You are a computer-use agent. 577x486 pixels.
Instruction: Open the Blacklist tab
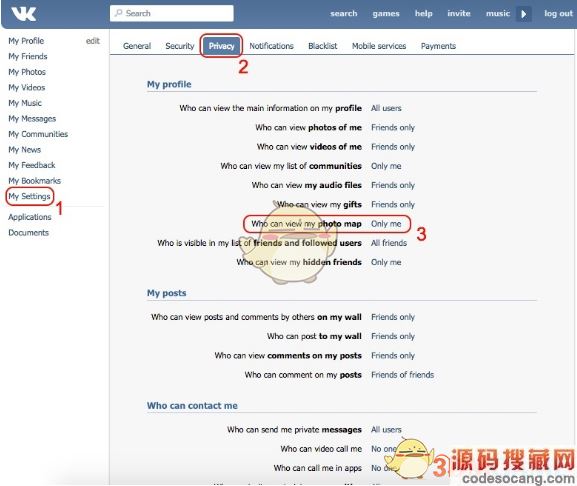[322, 46]
